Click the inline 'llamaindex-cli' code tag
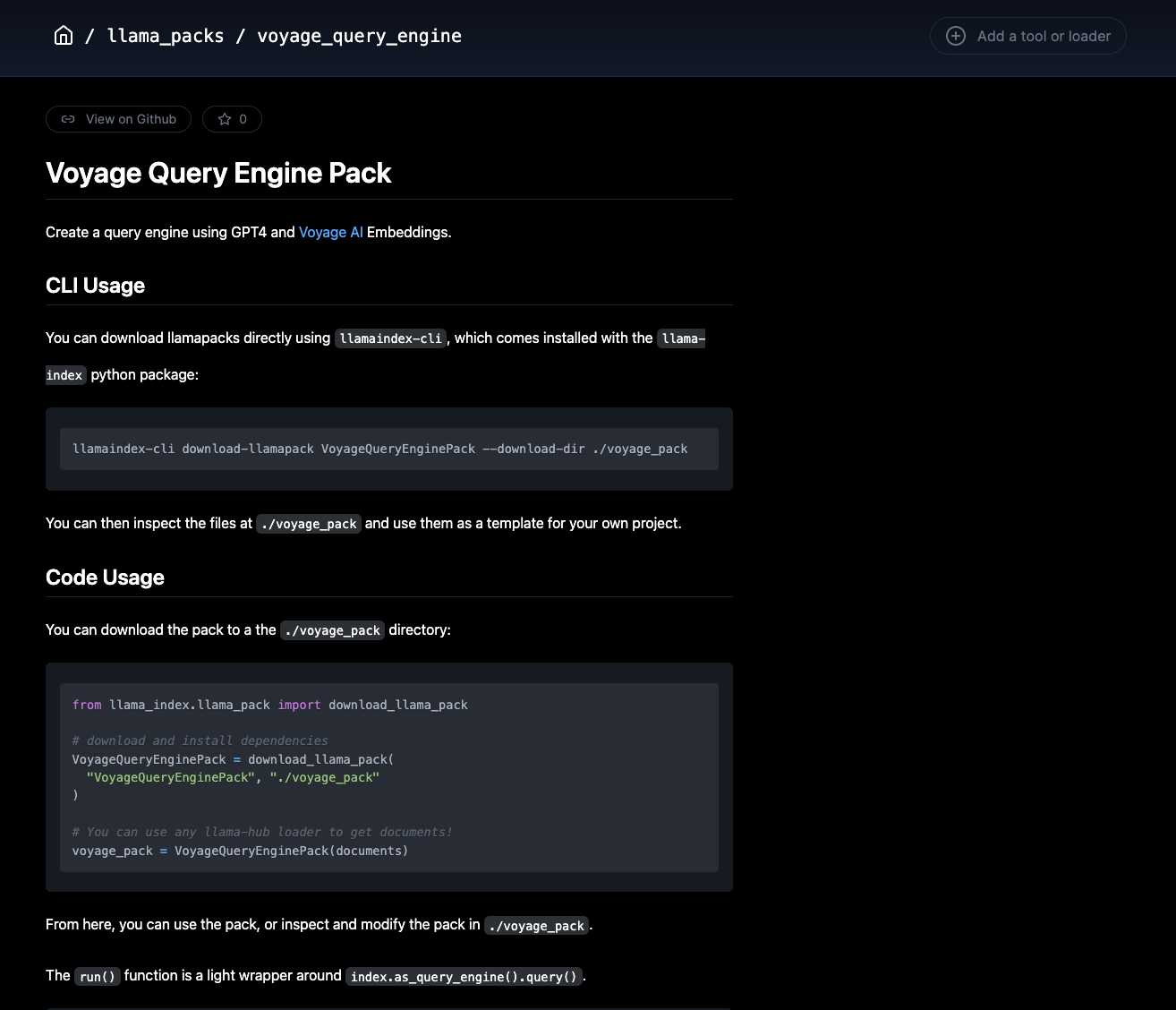1176x1010 pixels. (x=390, y=338)
